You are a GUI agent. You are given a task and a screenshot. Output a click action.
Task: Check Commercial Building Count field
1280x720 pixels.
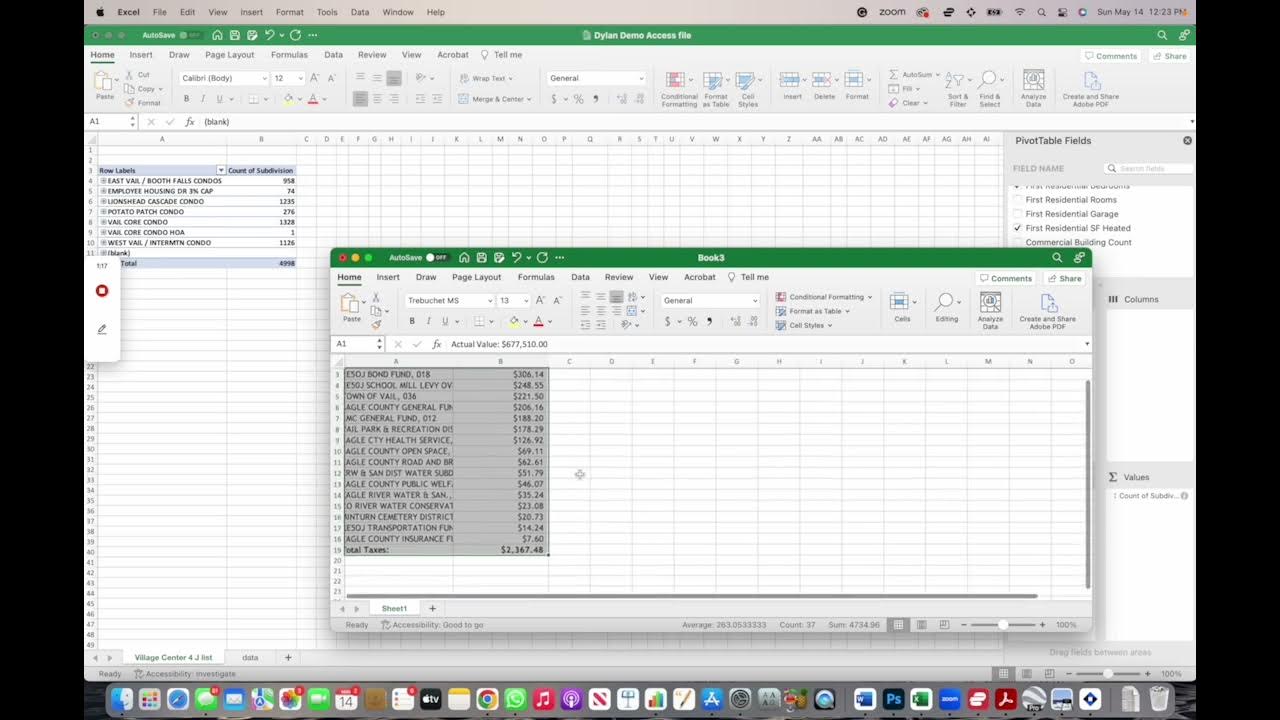[x=1018, y=242]
